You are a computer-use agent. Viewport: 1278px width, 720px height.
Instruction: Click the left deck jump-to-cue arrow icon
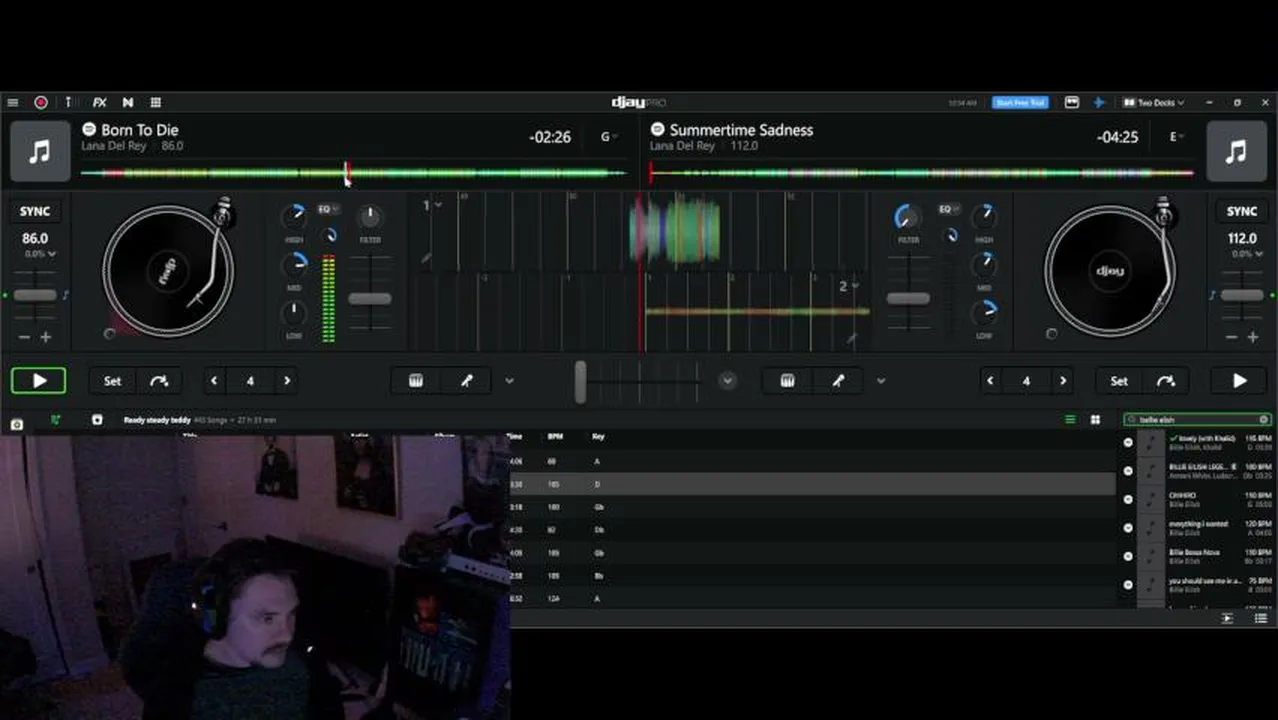coord(159,381)
